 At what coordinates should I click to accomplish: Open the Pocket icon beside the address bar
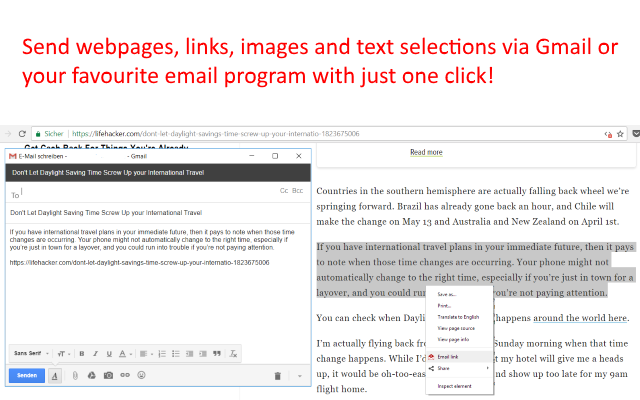coord(636,133)
